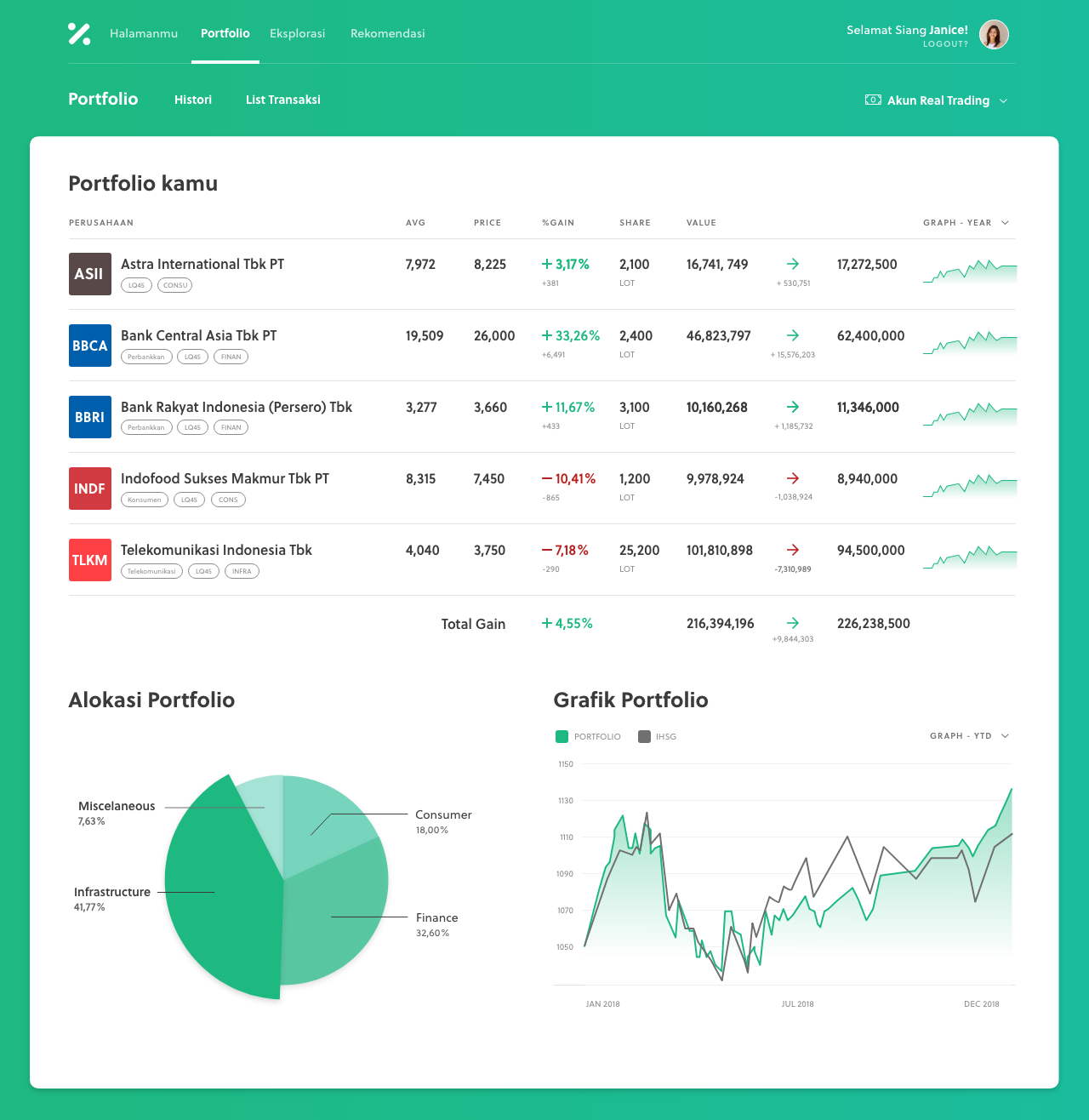Click red arrow in Indofood row
Image resolution: width=1089 pixels, height=1120 pixels.
[x=793, y=478]
